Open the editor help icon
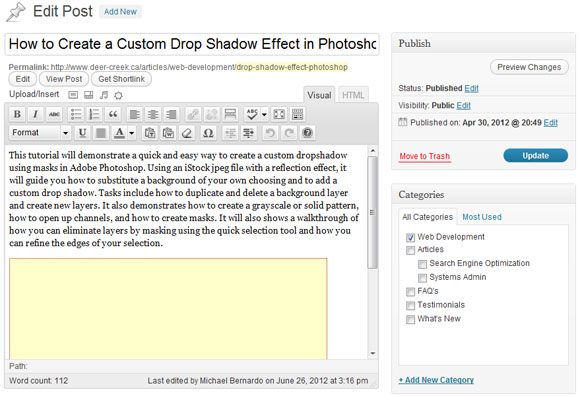The width and height of the screenshot is (580, 396). click(307, 132)
